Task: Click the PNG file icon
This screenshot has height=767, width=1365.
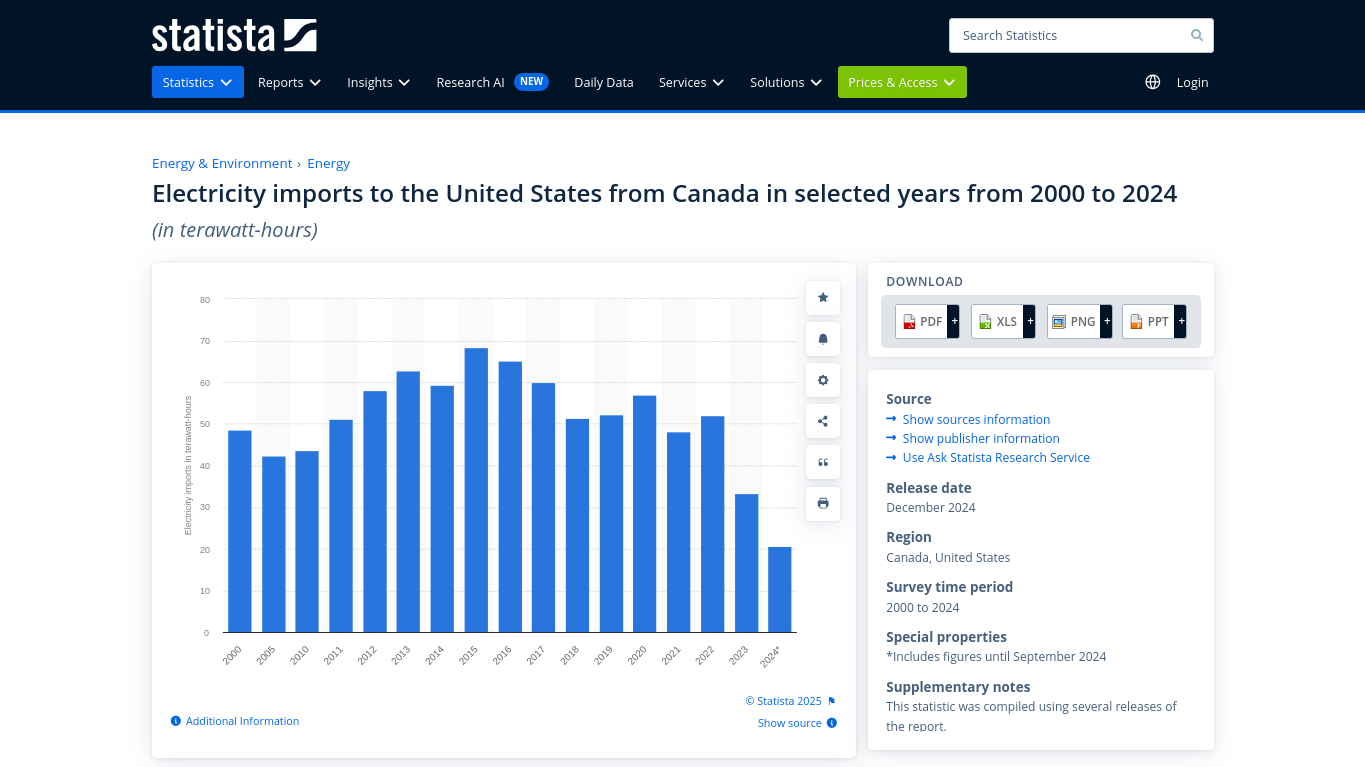Action: point(1059,322)
